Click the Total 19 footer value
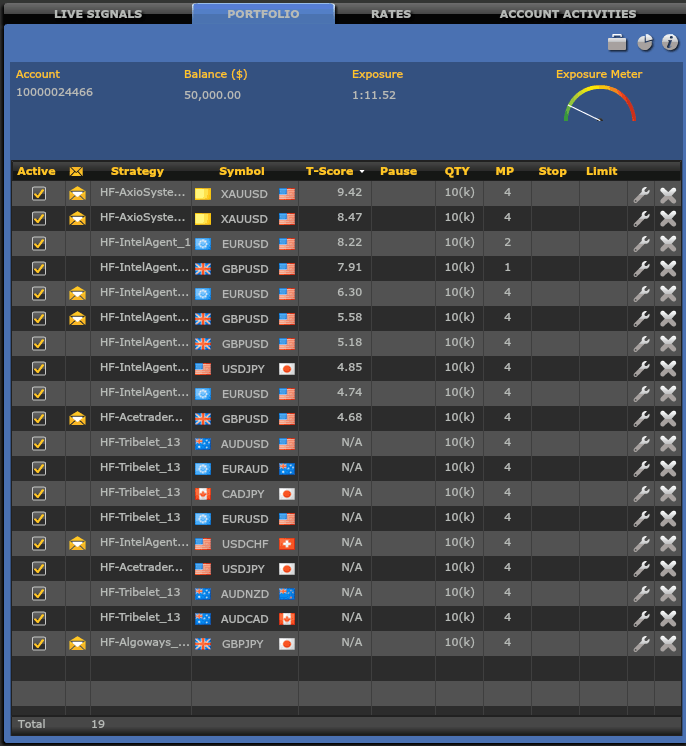Screen dimensions: 686x746 pos(98,724)
